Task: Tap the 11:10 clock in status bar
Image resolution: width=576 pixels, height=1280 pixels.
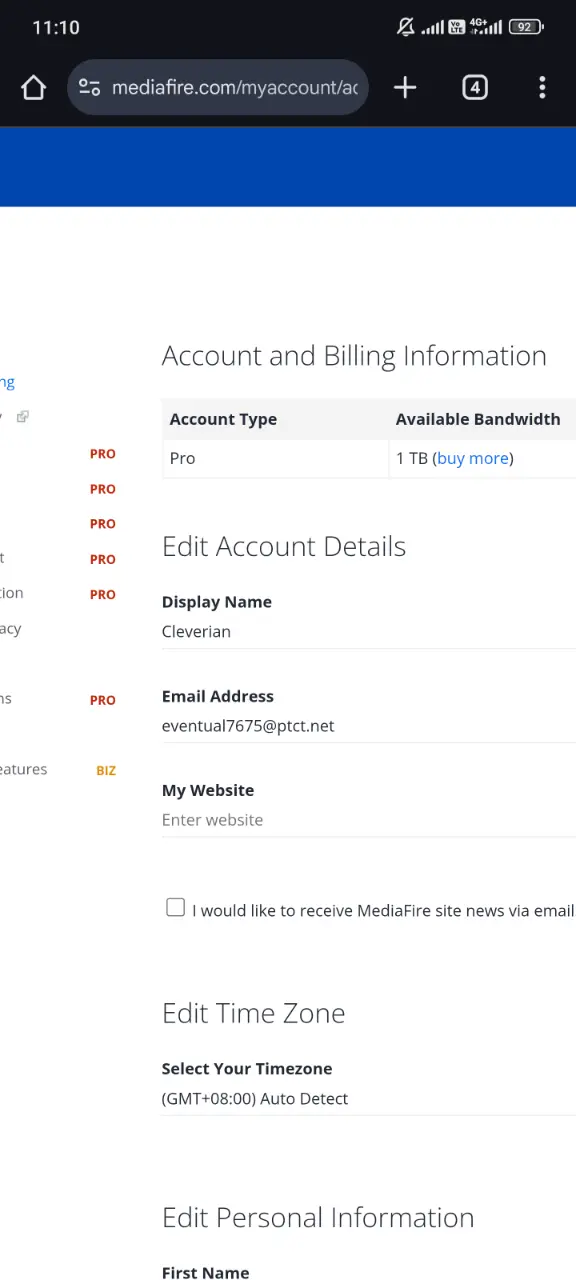Action: tap(56, 27)
